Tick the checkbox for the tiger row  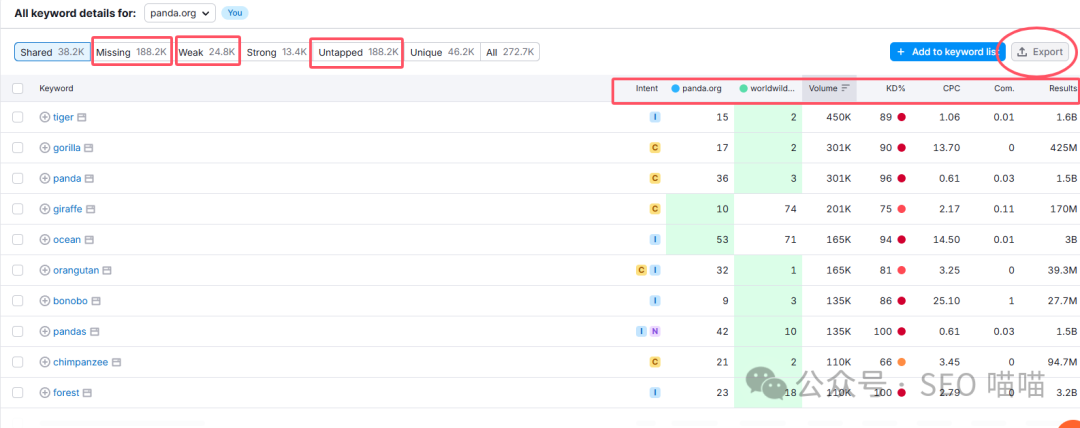(17, 117)
